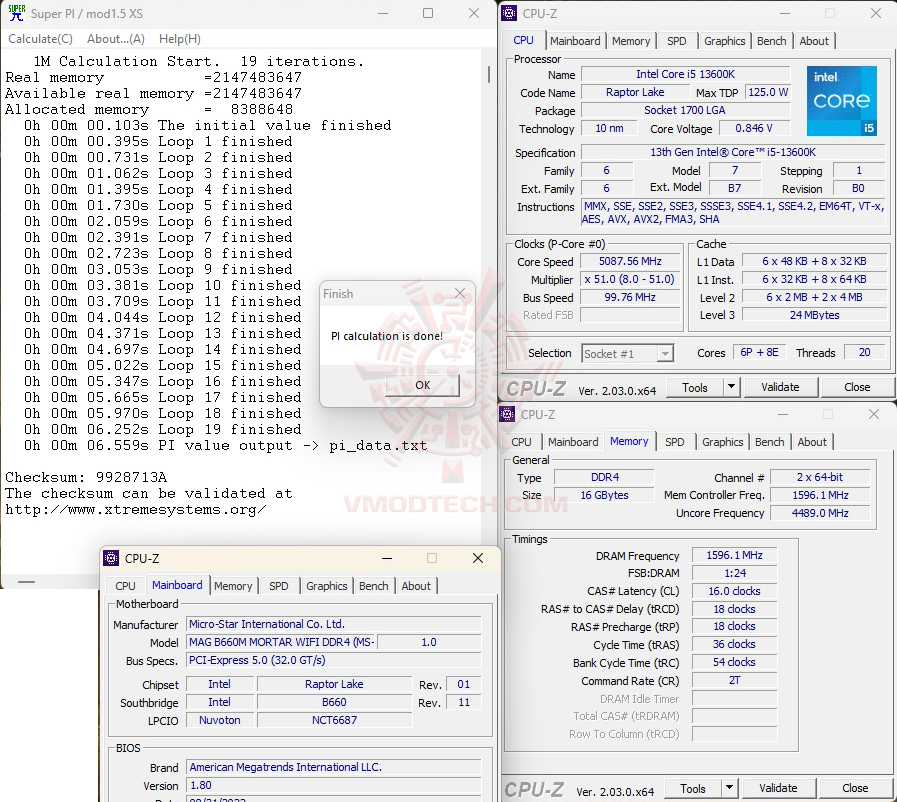Click the CPU-Z icon in top CPU window title
The width and height of the screenshot is (897, 802).
(x=508, y=13)
